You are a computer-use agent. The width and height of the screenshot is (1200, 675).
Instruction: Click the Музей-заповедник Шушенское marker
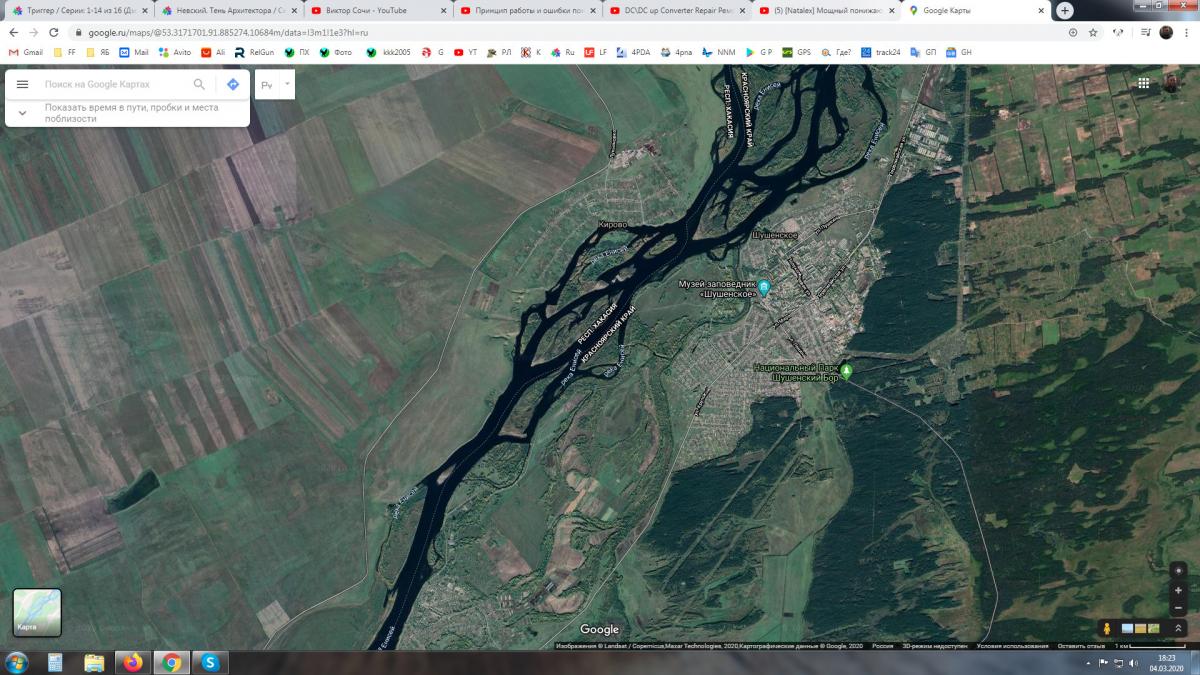[764, 288]
